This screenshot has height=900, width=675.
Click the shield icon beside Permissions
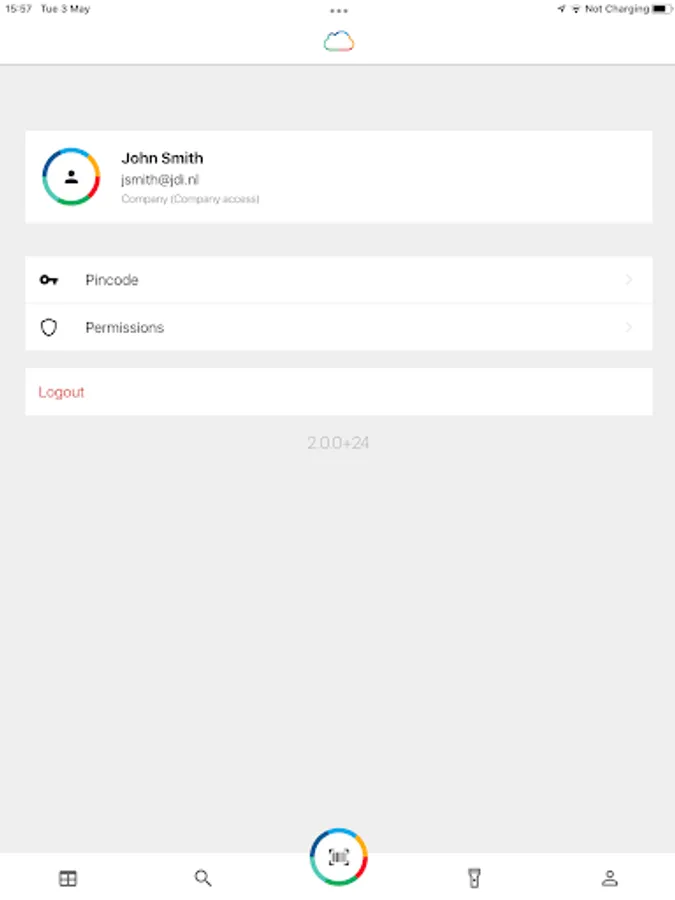(x=49, y=327)
